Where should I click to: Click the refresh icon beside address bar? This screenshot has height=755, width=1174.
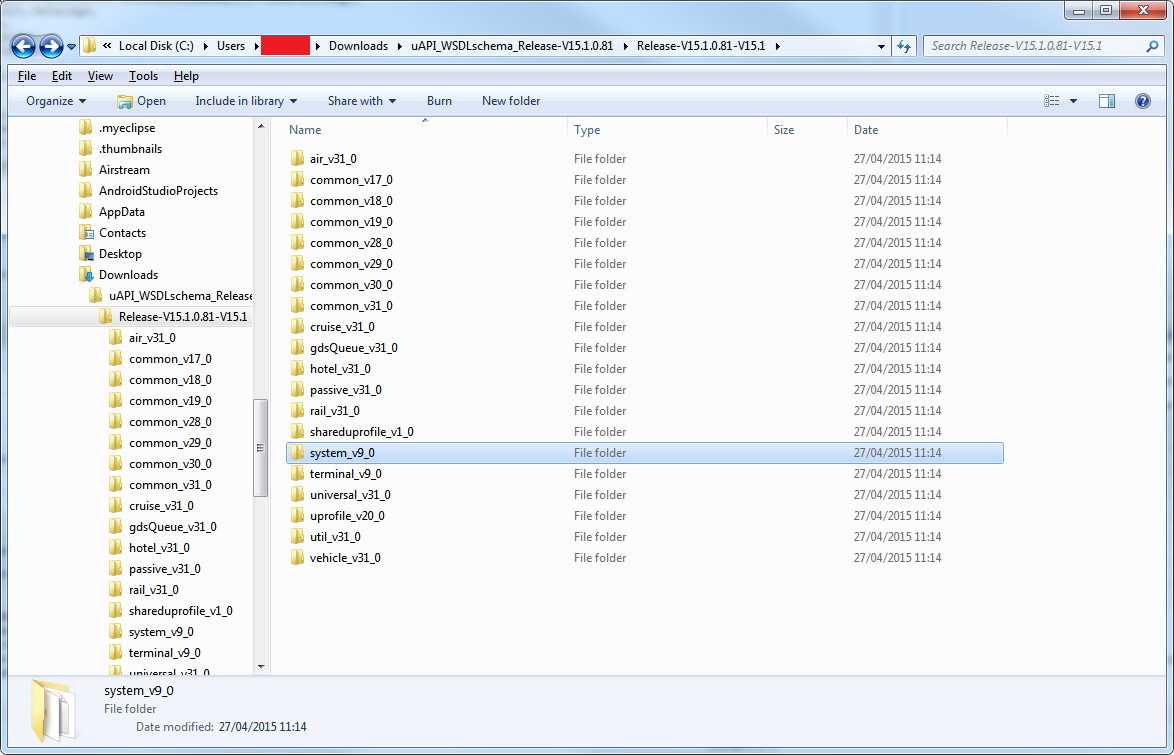pyautogui.click(x=904, y=46)
